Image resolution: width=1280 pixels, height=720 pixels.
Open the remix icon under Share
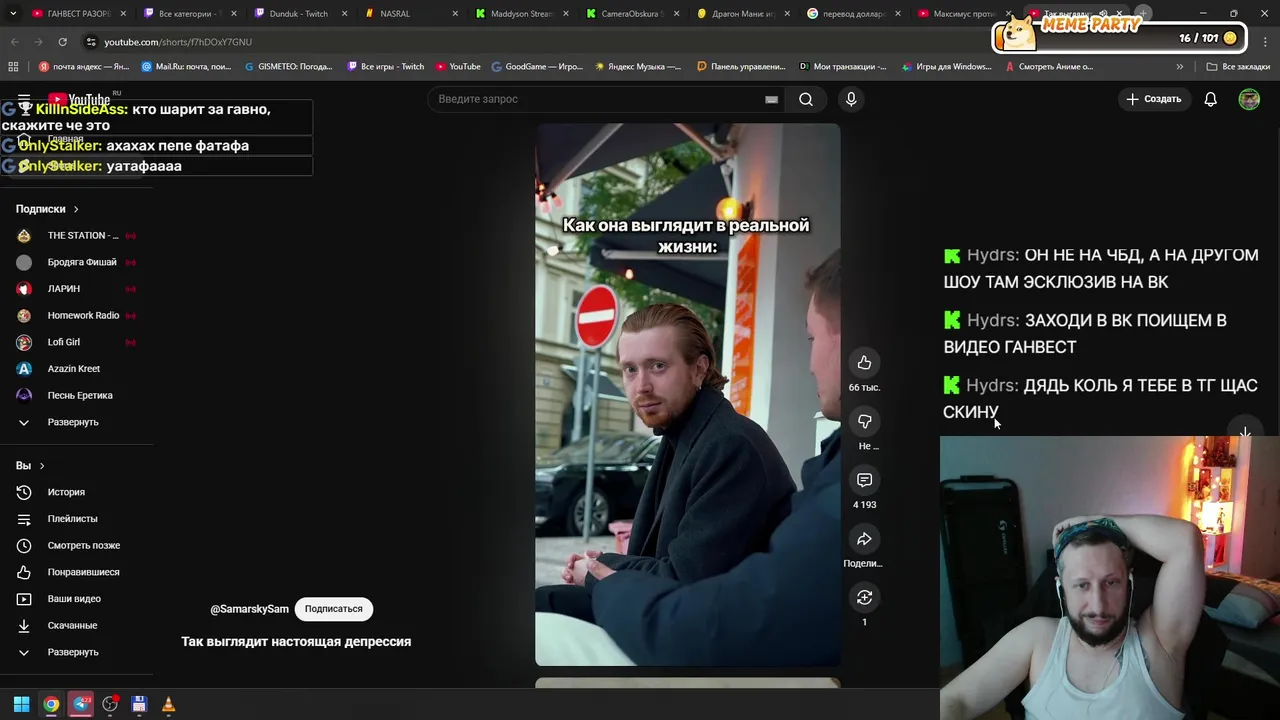click(865, 597)
